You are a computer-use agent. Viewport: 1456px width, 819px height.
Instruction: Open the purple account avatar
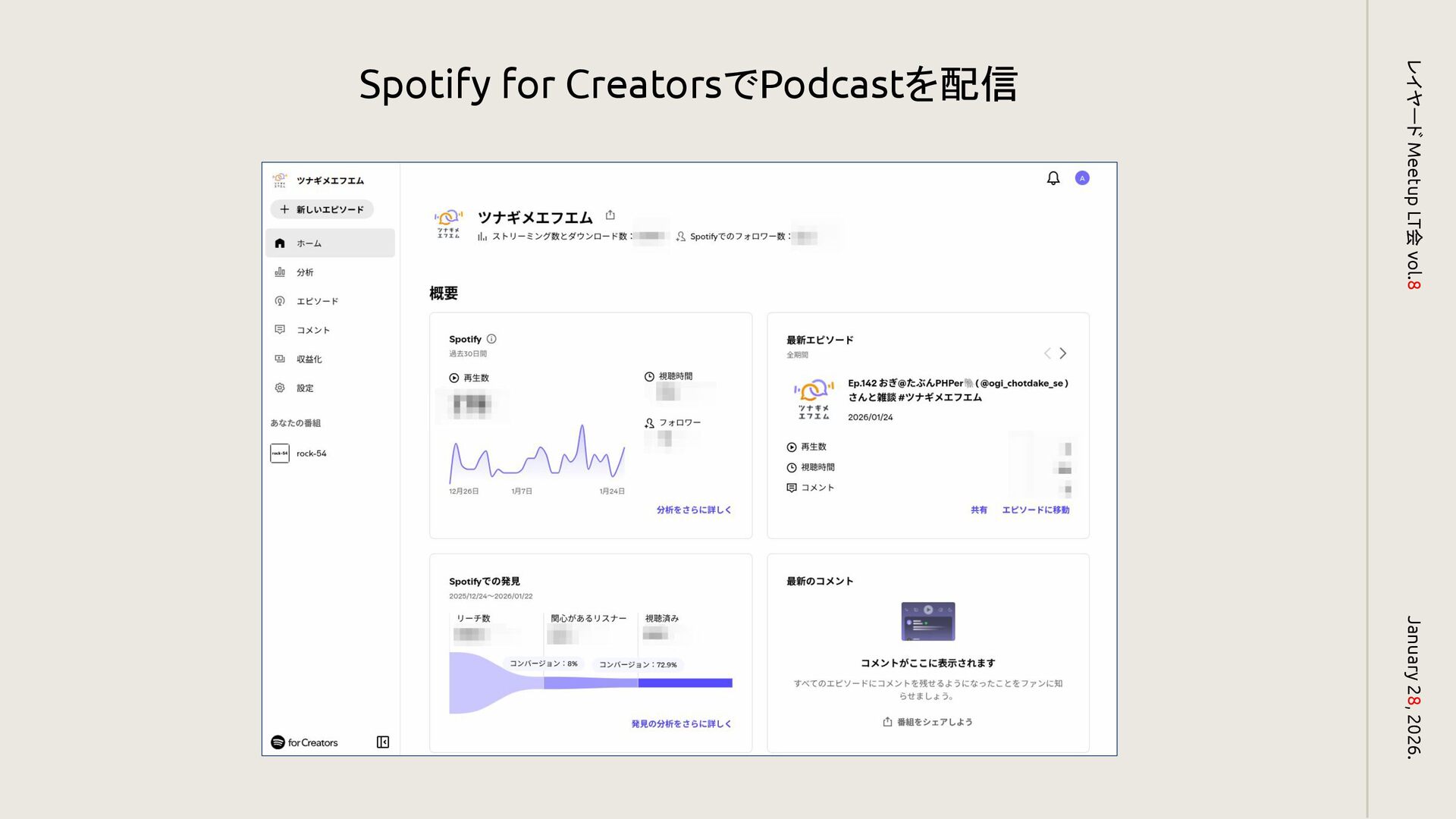point(1082,178)
